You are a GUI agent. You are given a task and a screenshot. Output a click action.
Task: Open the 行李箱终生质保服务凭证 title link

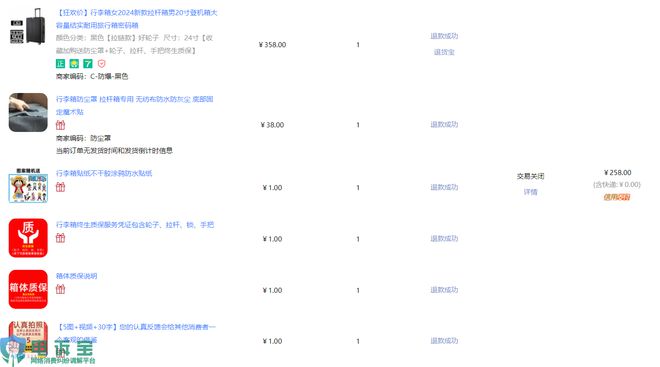(x=135, y=225)
